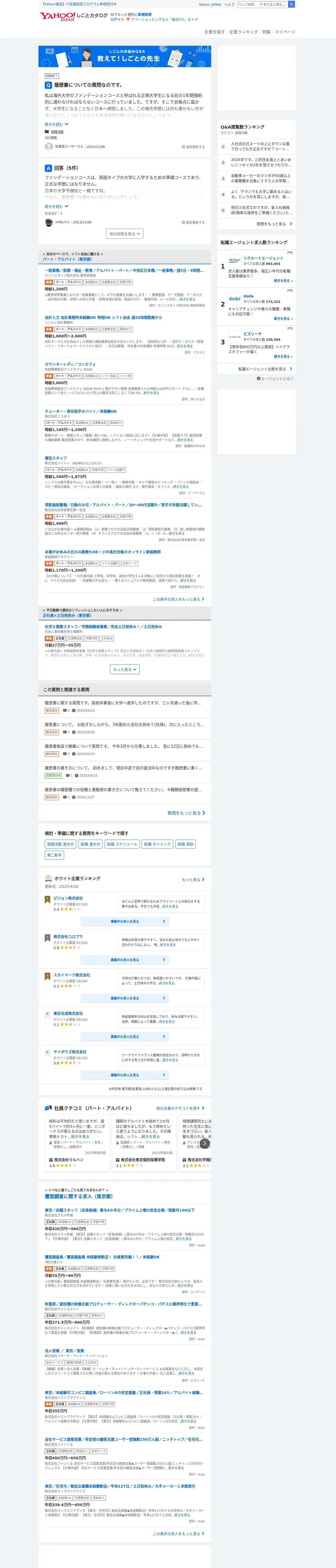Click the Yahoo! JAPAN しごとカタログ logo

pos(74,16)
